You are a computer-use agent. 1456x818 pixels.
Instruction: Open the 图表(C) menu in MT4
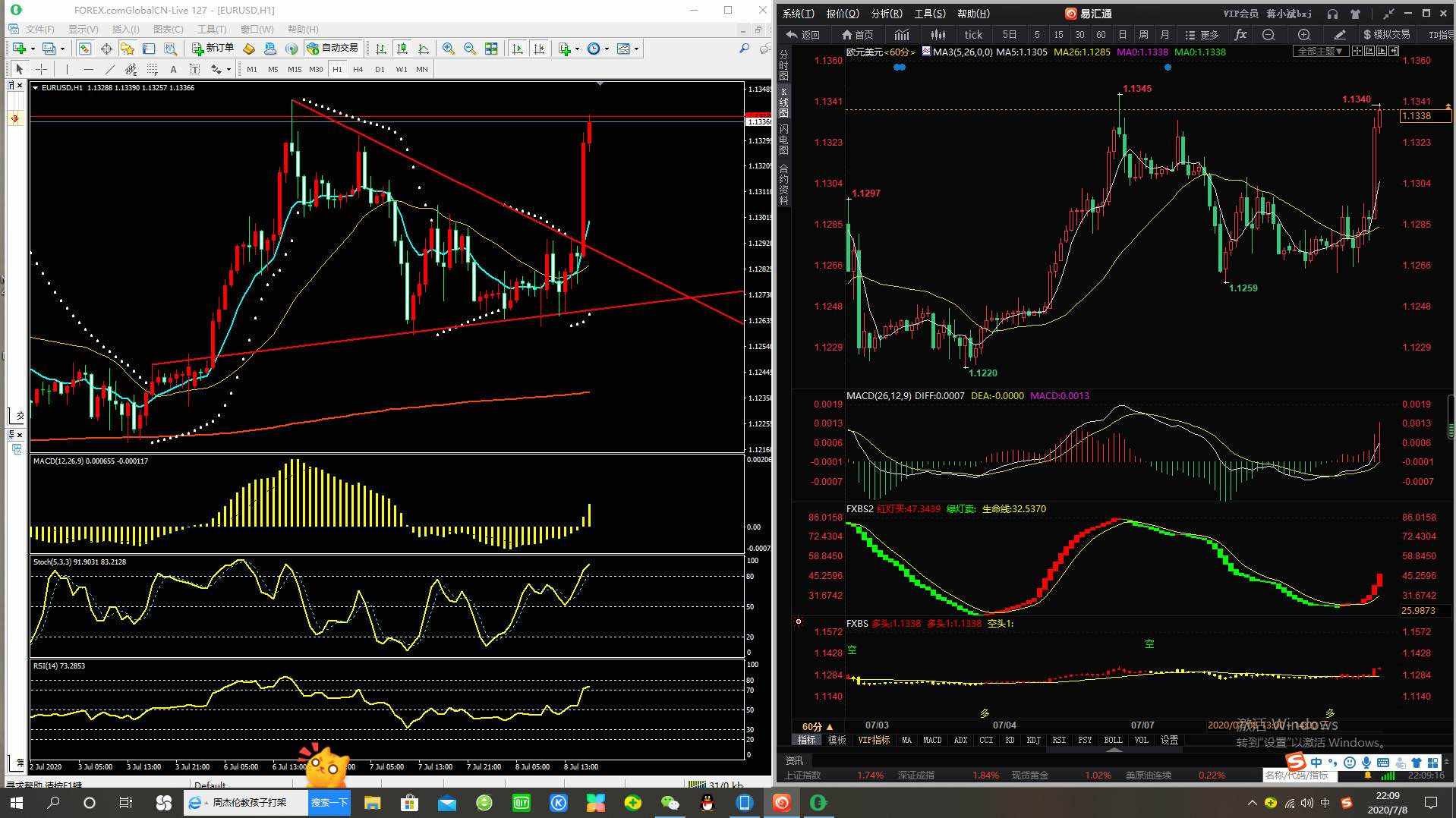169,29
